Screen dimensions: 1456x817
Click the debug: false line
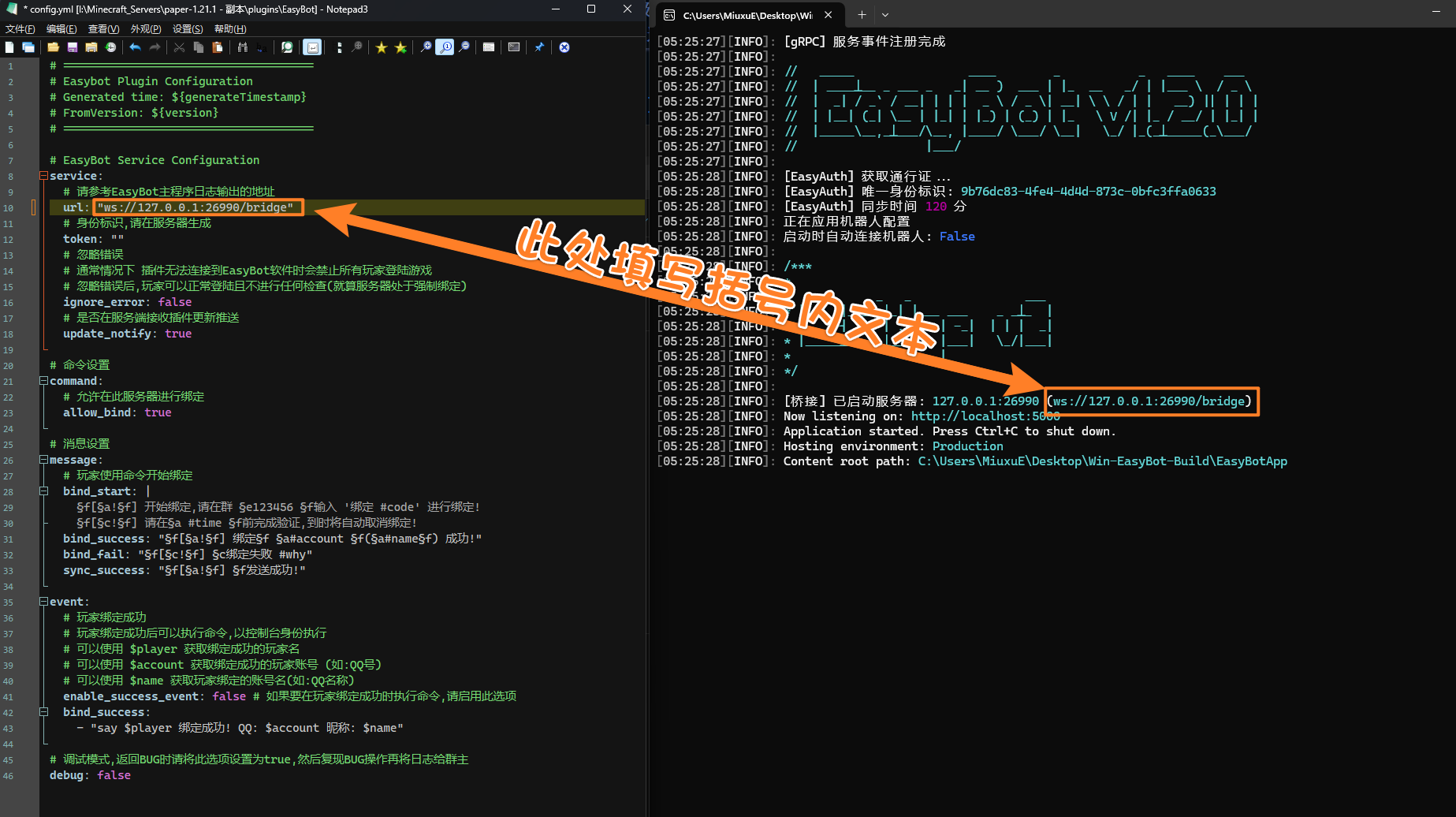pyautogui.click(x=90, y=775)
